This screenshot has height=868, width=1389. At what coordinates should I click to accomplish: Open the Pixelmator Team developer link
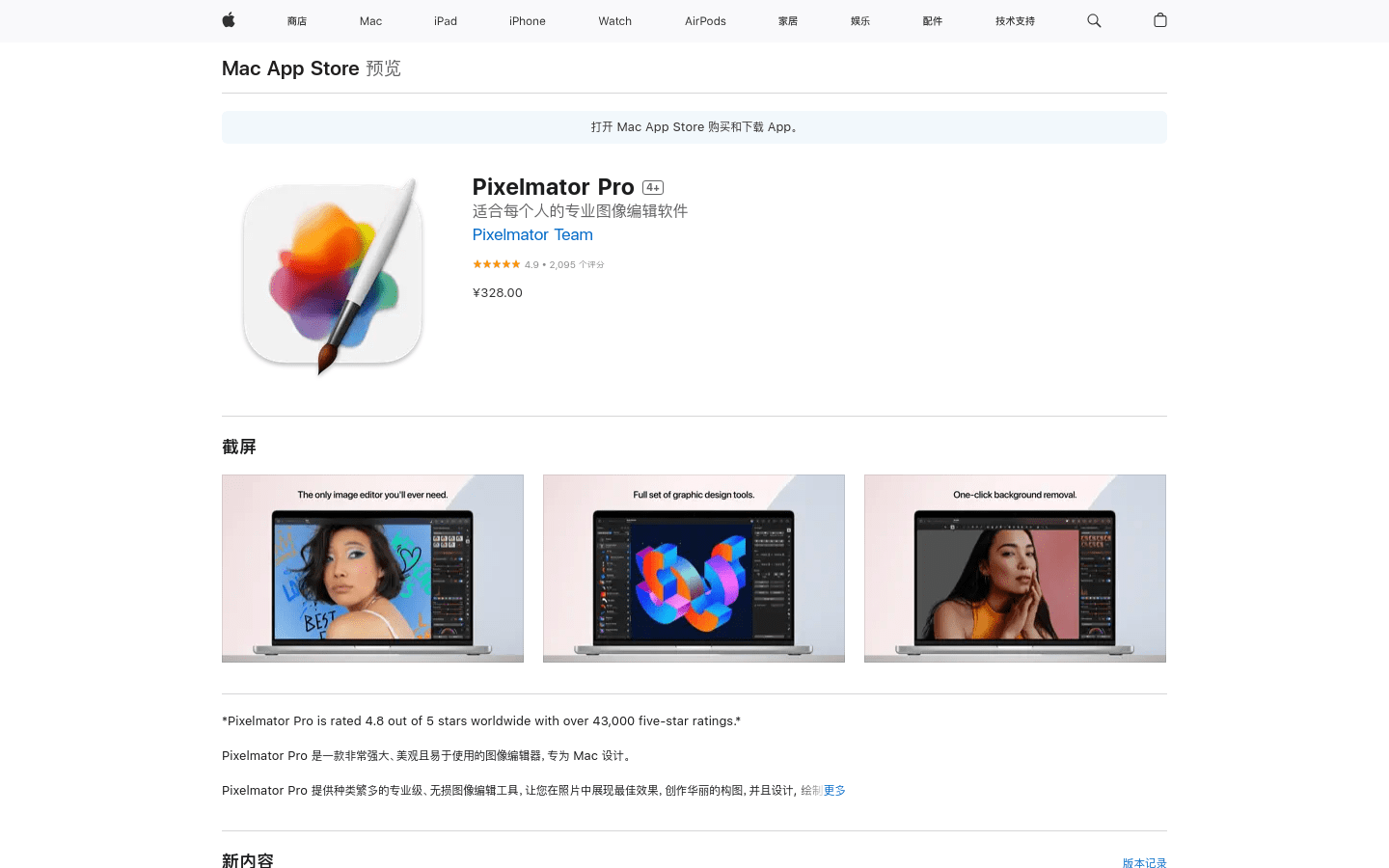click(532, 234)
